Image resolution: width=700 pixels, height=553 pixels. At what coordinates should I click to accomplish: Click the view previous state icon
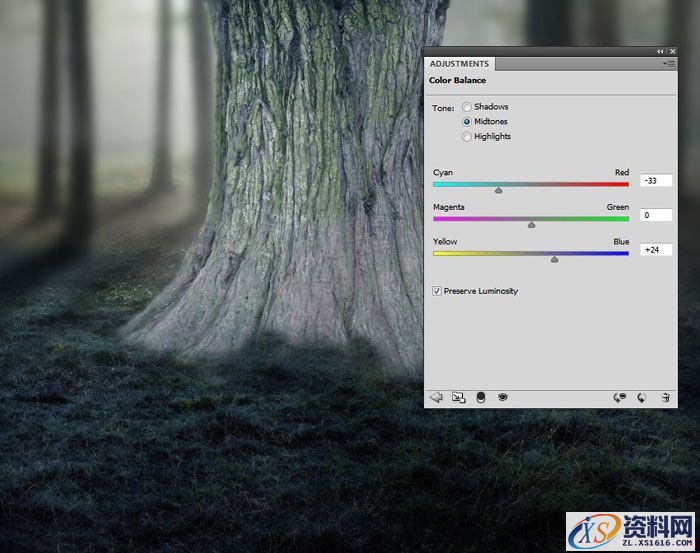[620, 397]
